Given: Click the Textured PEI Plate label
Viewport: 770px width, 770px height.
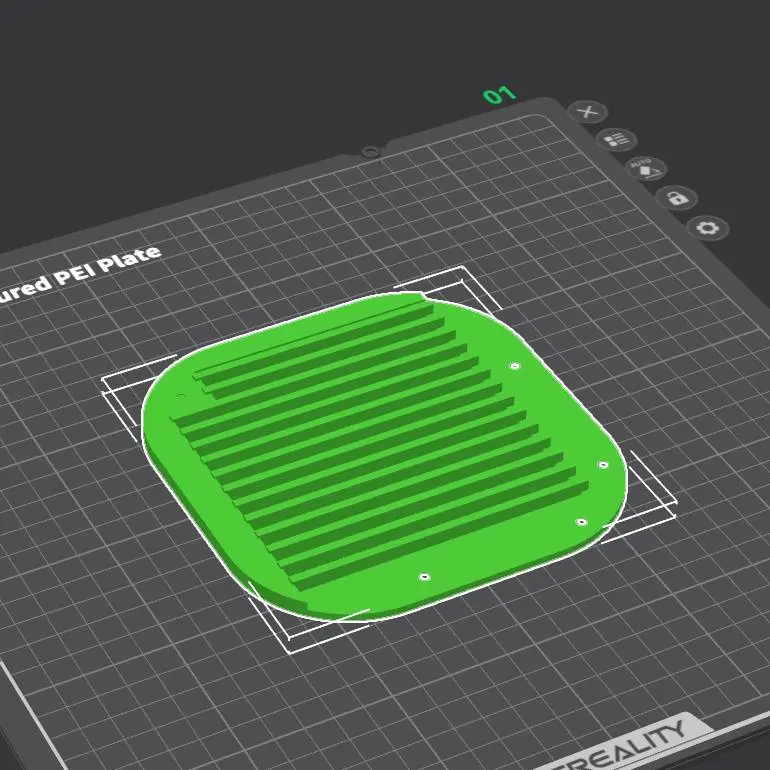Looking at the screenshot, I should click(x=79, y=276).
